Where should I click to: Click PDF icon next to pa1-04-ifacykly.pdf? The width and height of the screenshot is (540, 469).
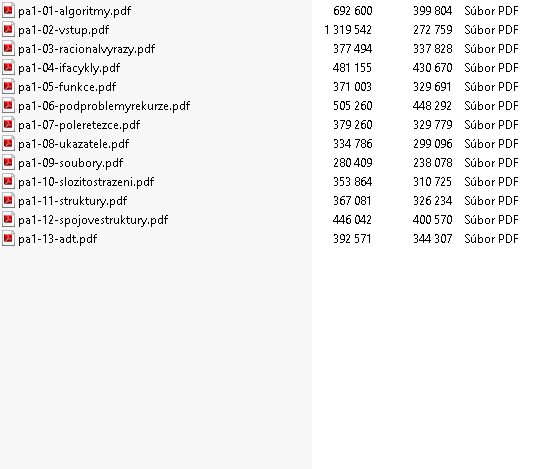tap(8, 67)
